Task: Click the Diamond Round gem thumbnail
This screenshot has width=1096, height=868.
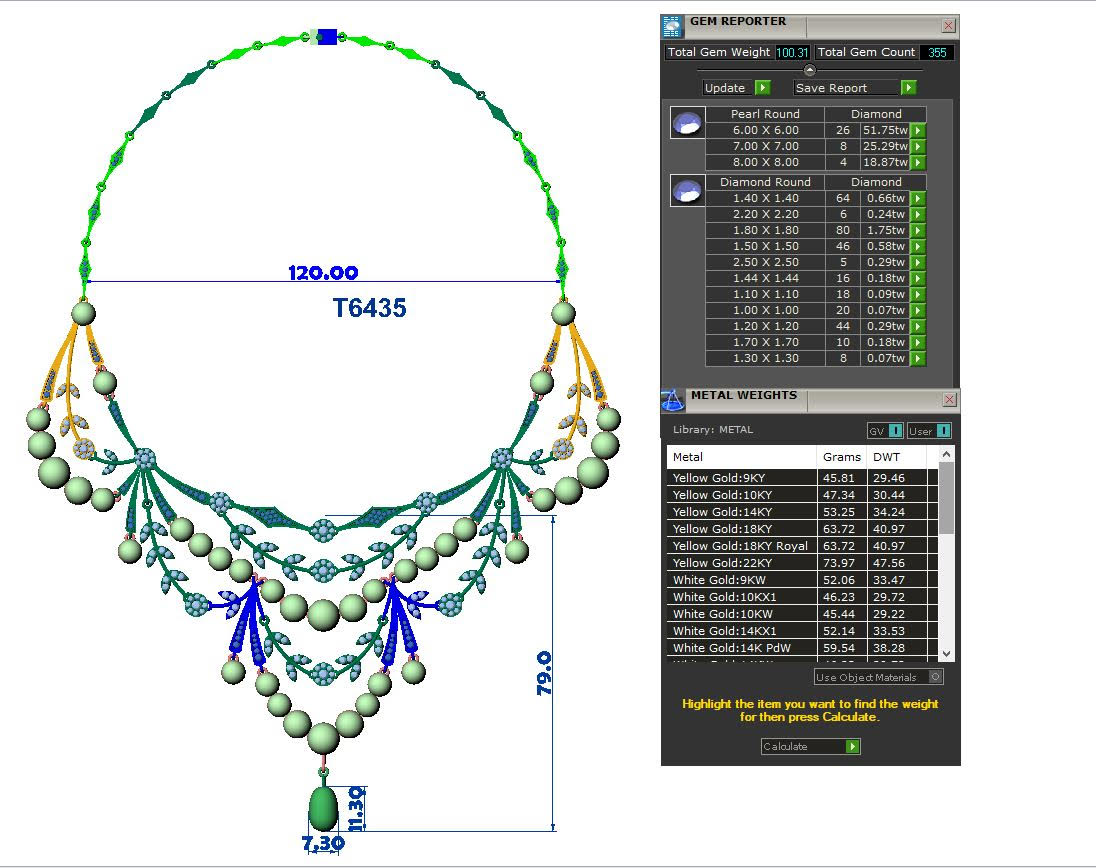Action: pyautogui.click(x=688, y=191)
